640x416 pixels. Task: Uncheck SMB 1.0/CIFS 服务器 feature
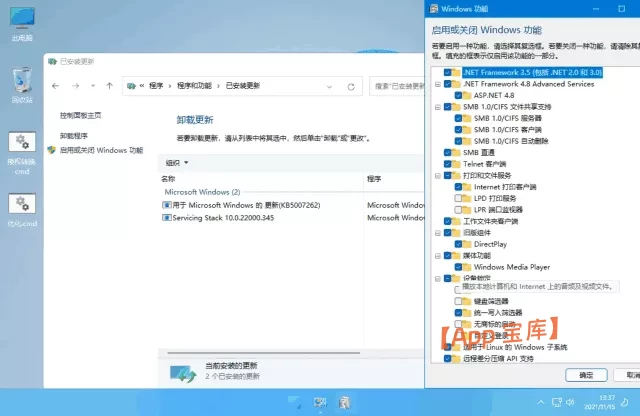tap(458, 118)
